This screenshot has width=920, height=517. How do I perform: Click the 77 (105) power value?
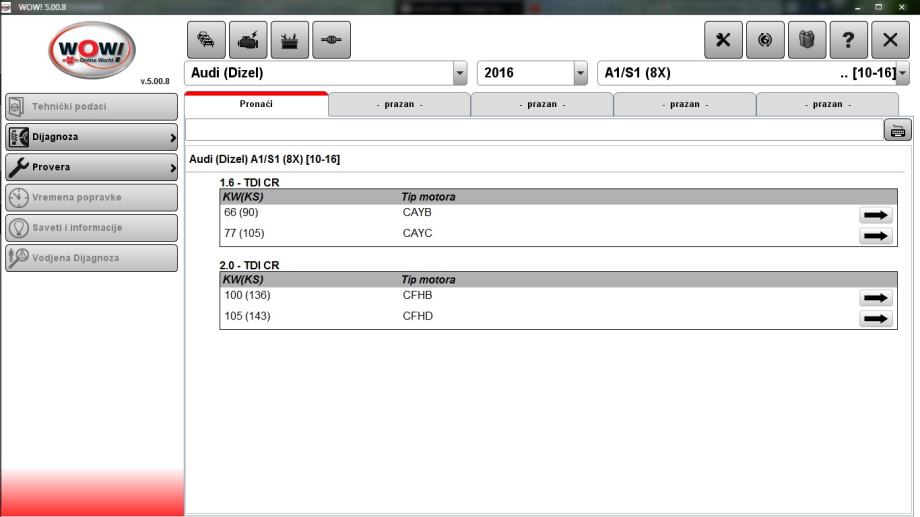244,234
